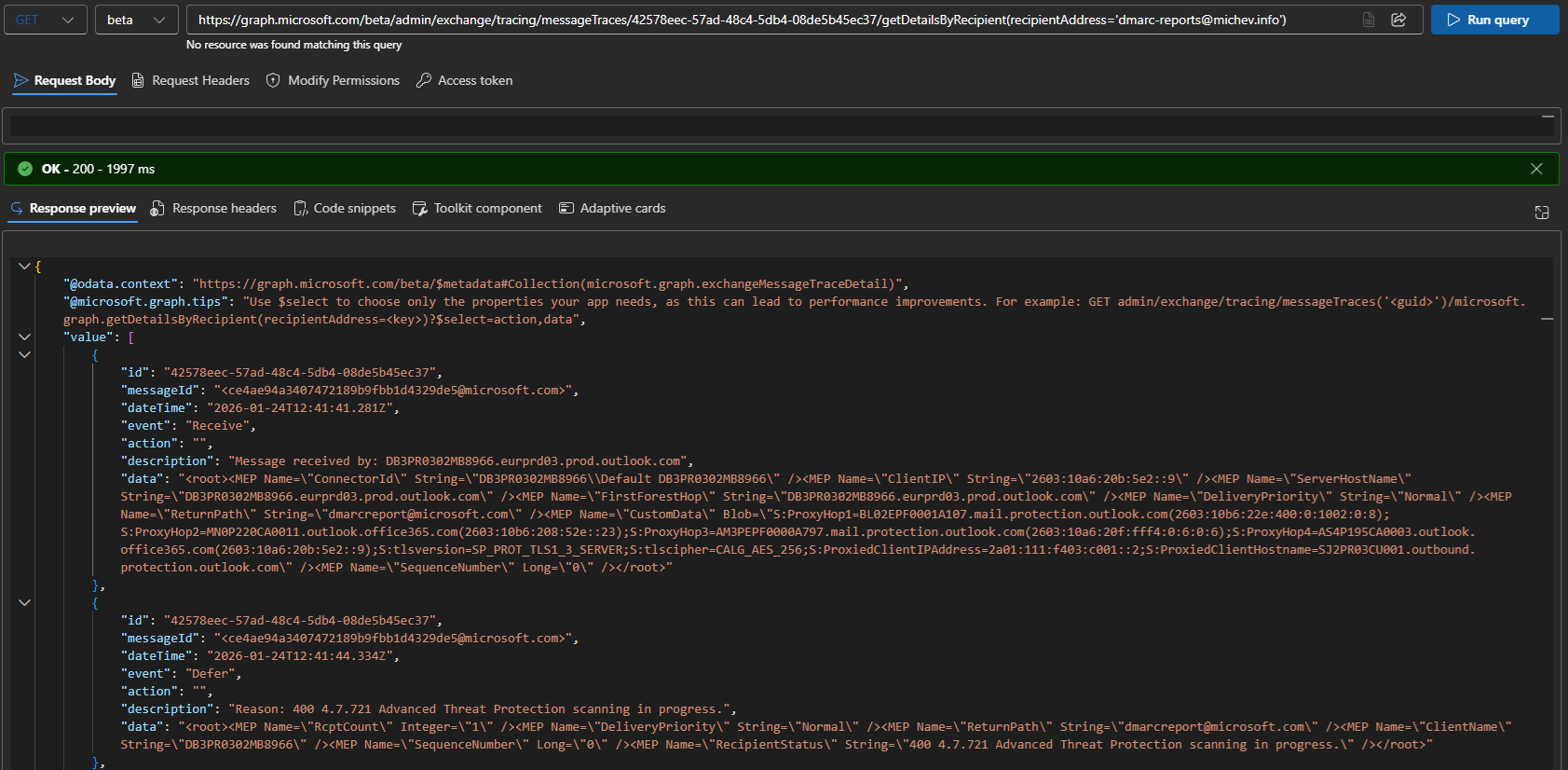
Task: Select the Modify Permissions tab
Action: click(x=333, y=81)
